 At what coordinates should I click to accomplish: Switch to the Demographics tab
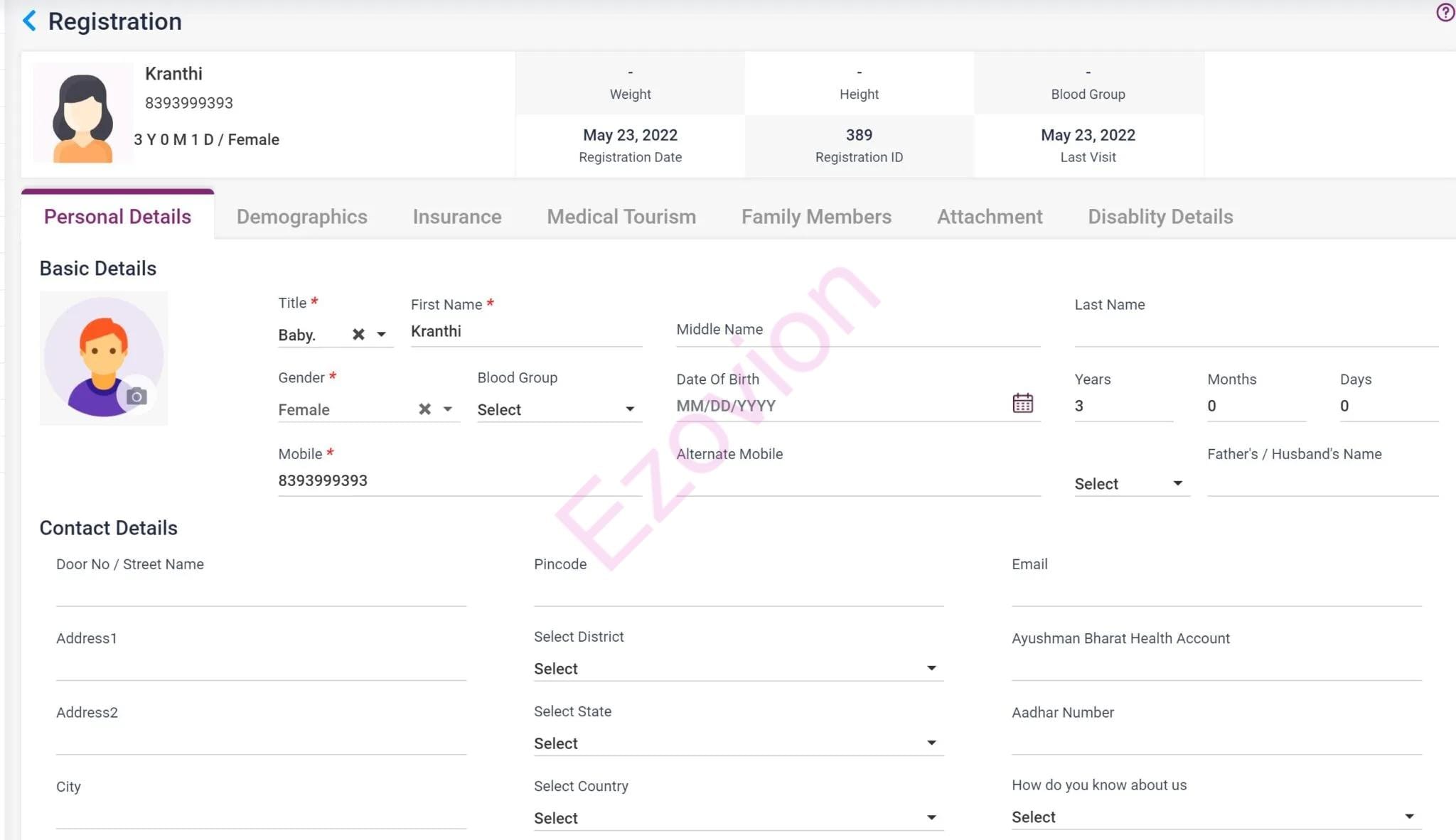301,217
